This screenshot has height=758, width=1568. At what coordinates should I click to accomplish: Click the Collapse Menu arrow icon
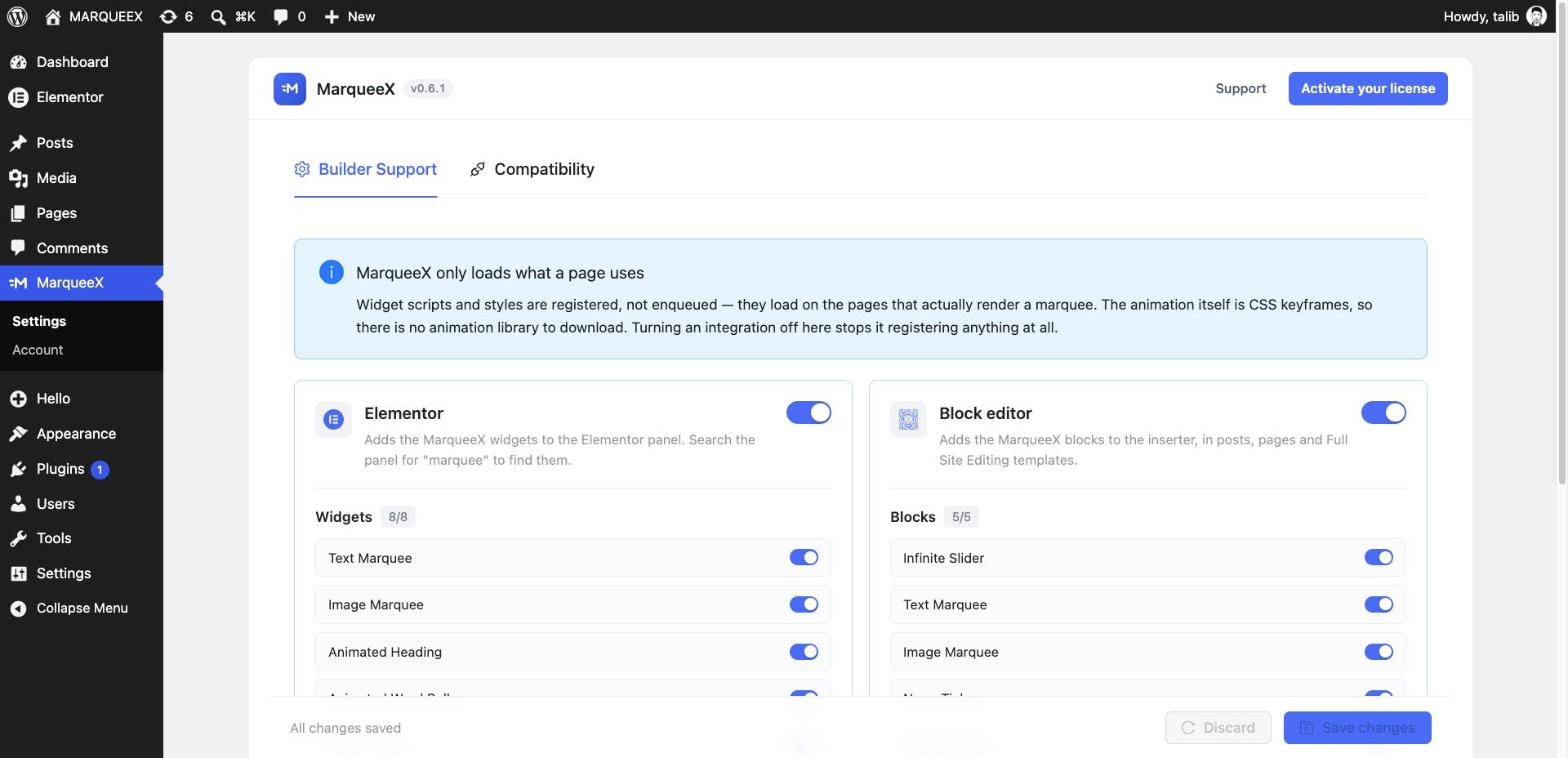[18, 608]
